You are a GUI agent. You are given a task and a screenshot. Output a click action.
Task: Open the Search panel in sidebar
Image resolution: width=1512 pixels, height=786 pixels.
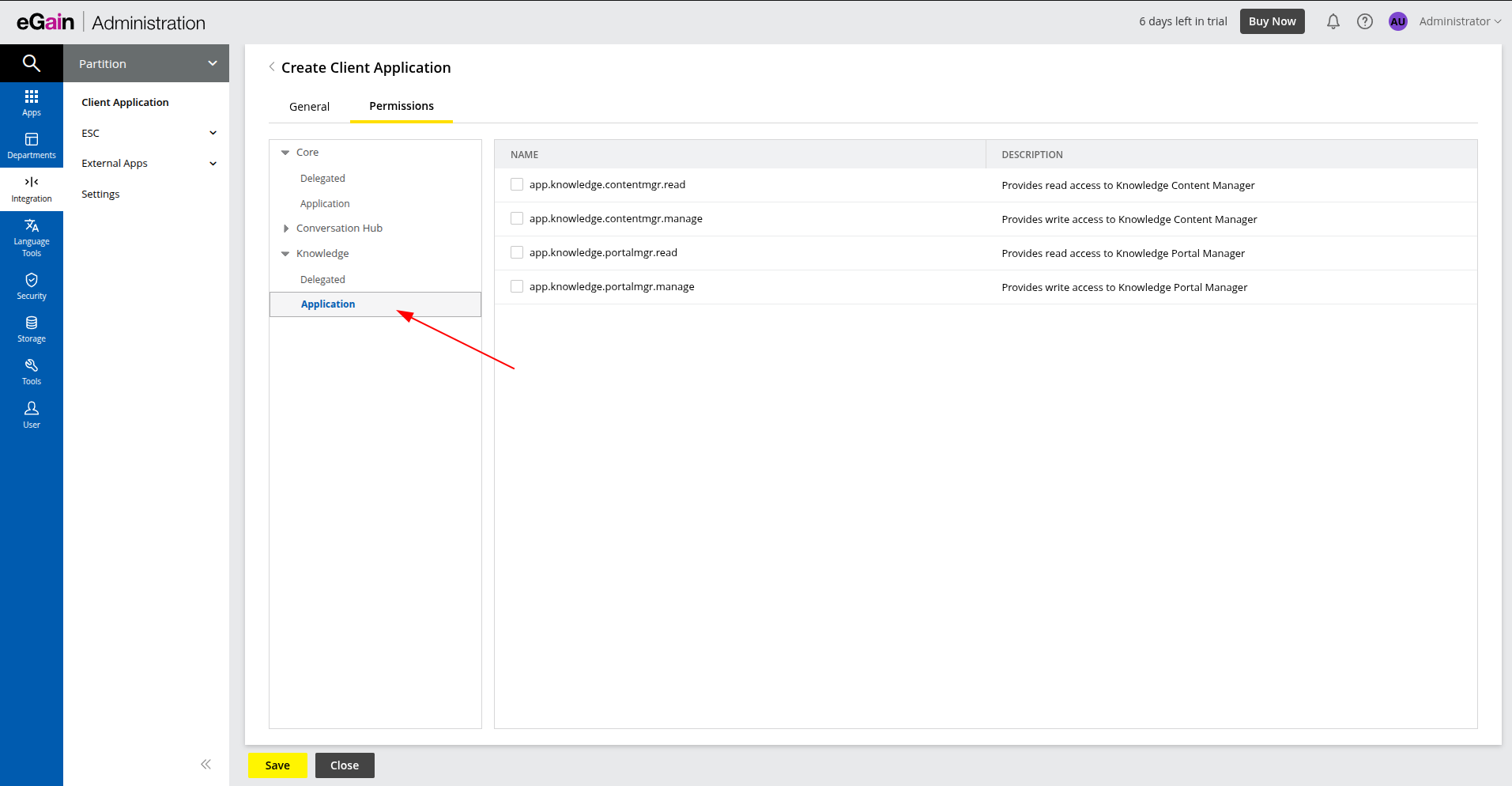[32, 62]
